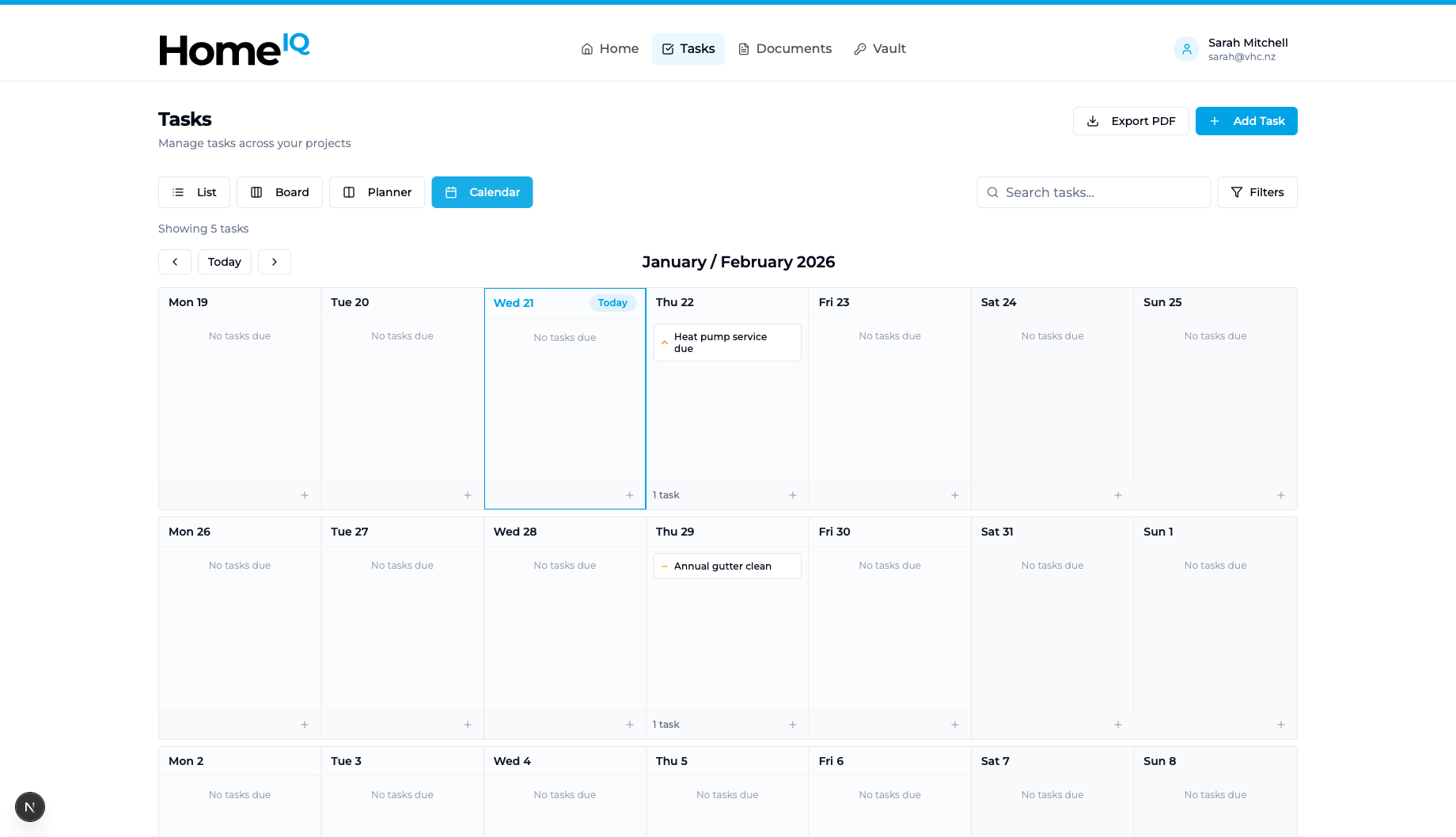Viewport: 1456px width, 837px height.
Task: Open Sarah Mitchell's user avatar icon
Action: click(1186, 49)
